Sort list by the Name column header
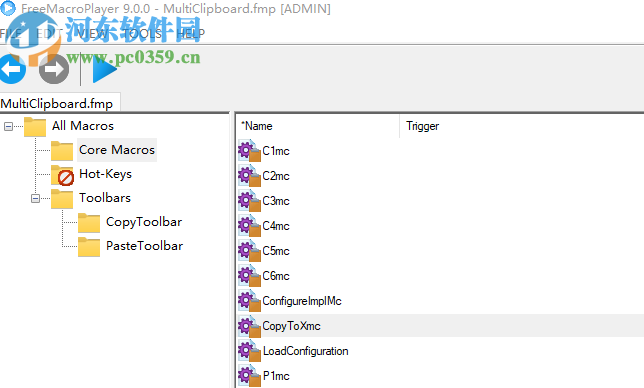This screenshot has height=388, width=644. (x=318, y=126)
